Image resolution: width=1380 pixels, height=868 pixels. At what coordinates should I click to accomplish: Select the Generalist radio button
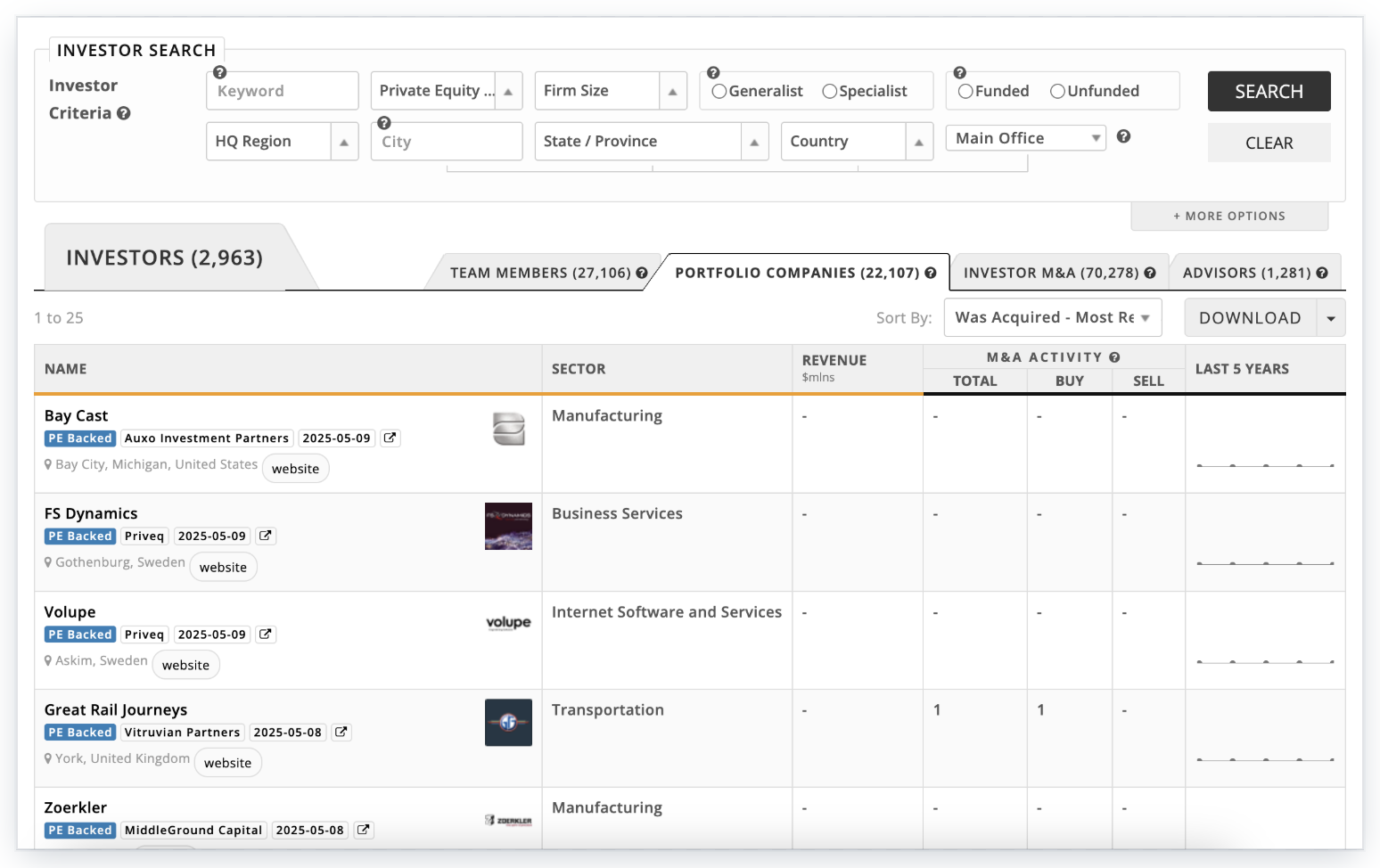(719, 91)
